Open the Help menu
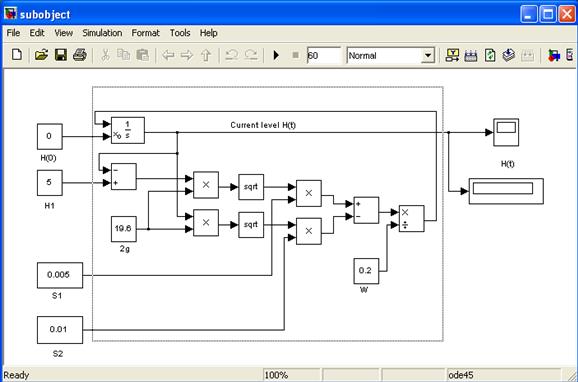The width and height of the screenshot is (578, 382). [209, 33]
